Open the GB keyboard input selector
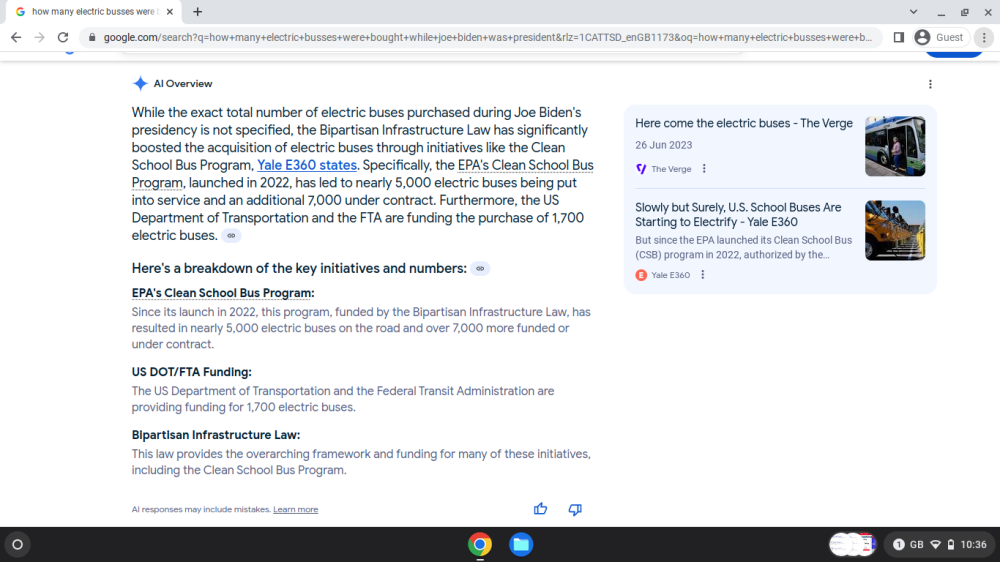The image size is (1000, 562). 916,544
